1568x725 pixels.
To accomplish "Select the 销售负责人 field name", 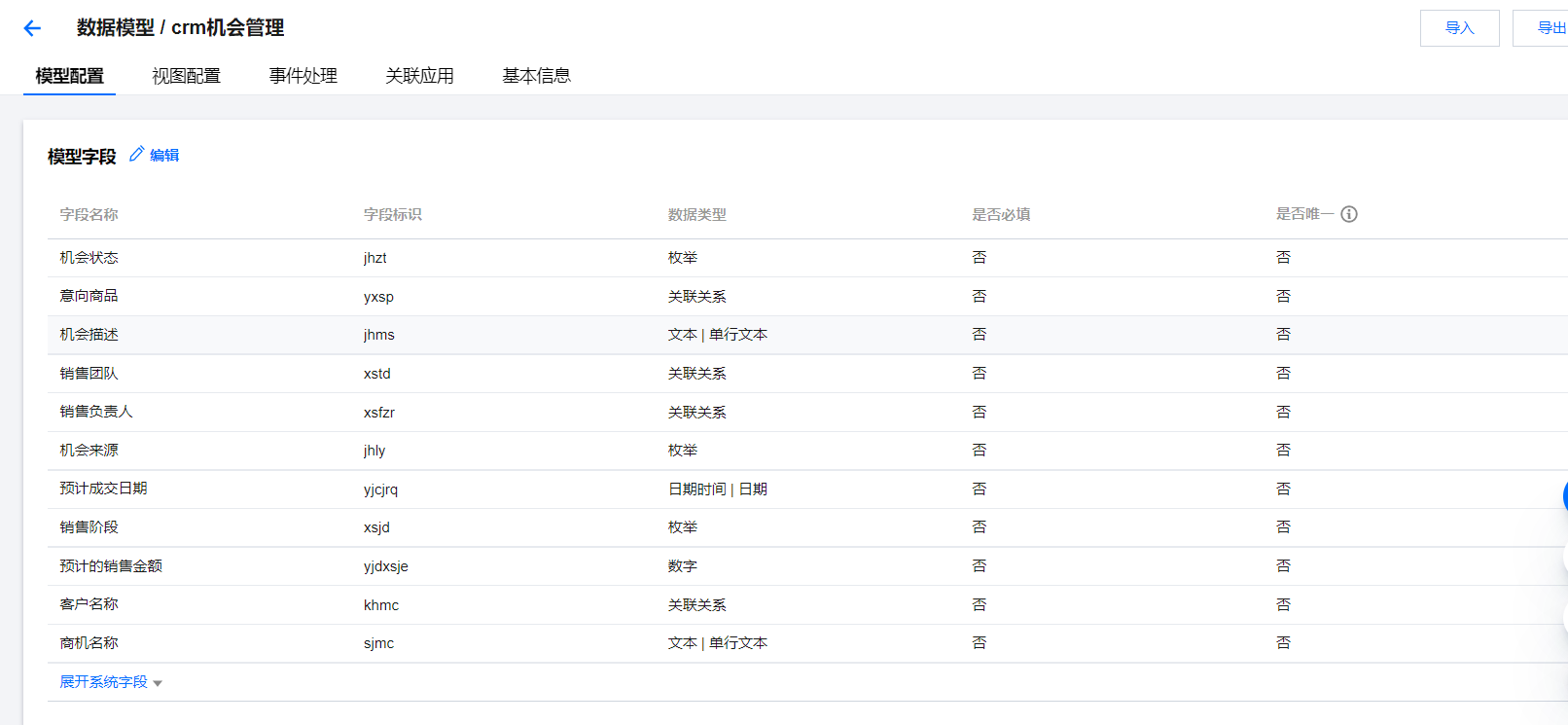I will (95, 412).
